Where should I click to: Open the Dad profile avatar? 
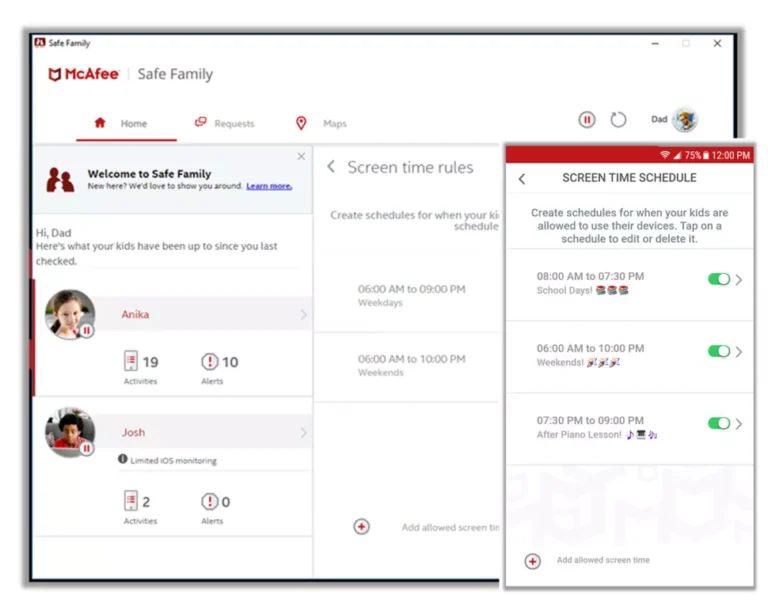click(x=684, y=120)
